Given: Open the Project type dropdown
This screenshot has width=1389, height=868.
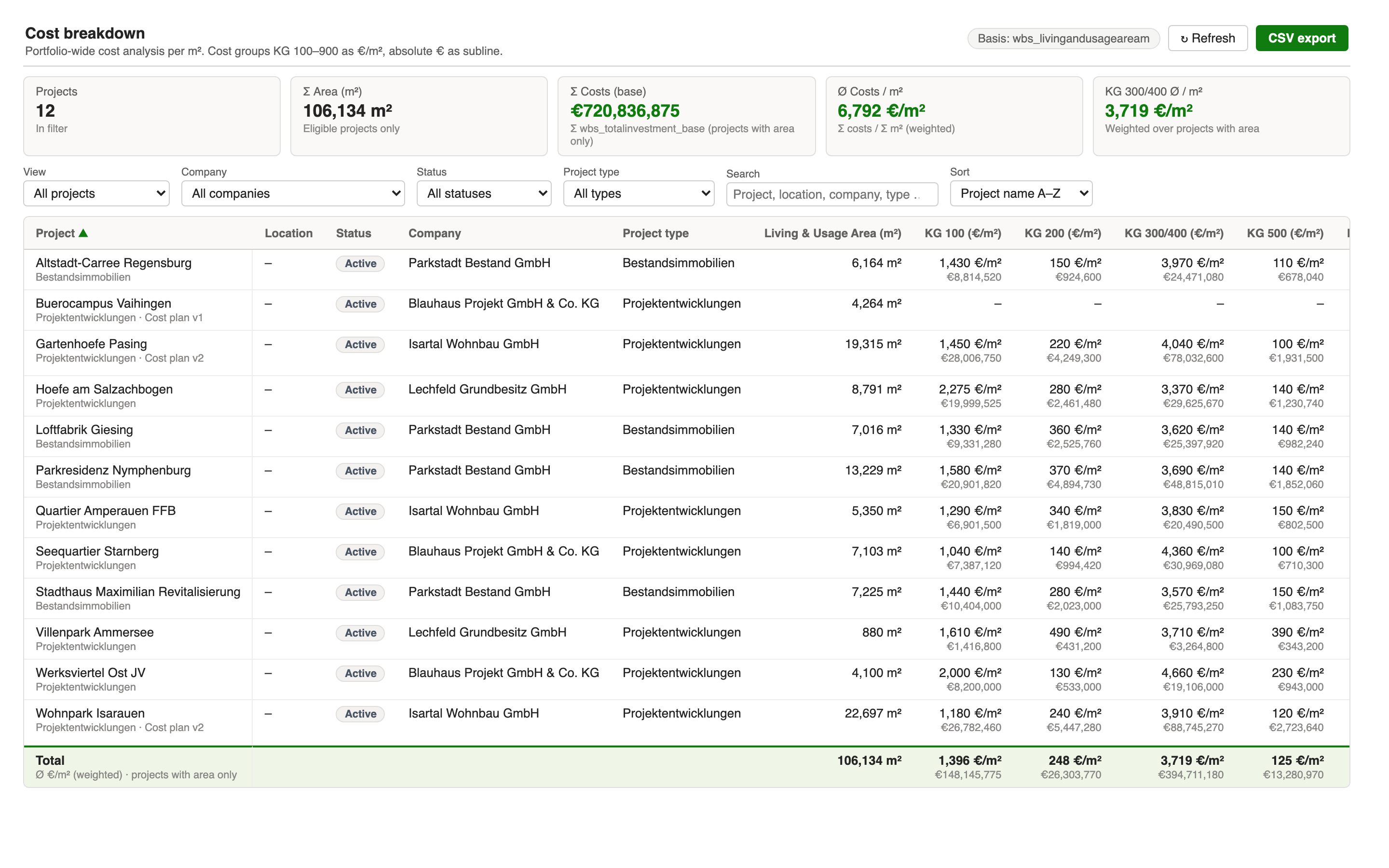Looking at the screenshot, I should click(x=638, y=193).
